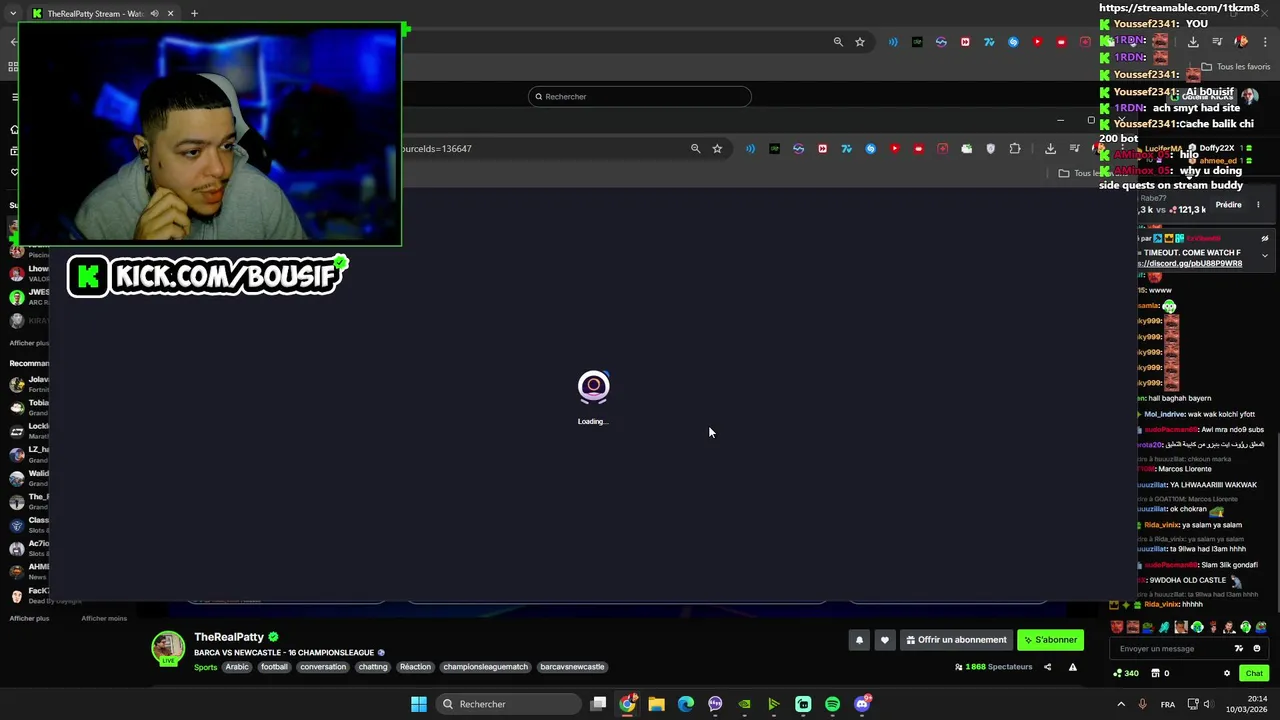Screen dimensions: 1280x720
Task: Open the three-dot menu beside Prédire
Action: [1258, 205]
